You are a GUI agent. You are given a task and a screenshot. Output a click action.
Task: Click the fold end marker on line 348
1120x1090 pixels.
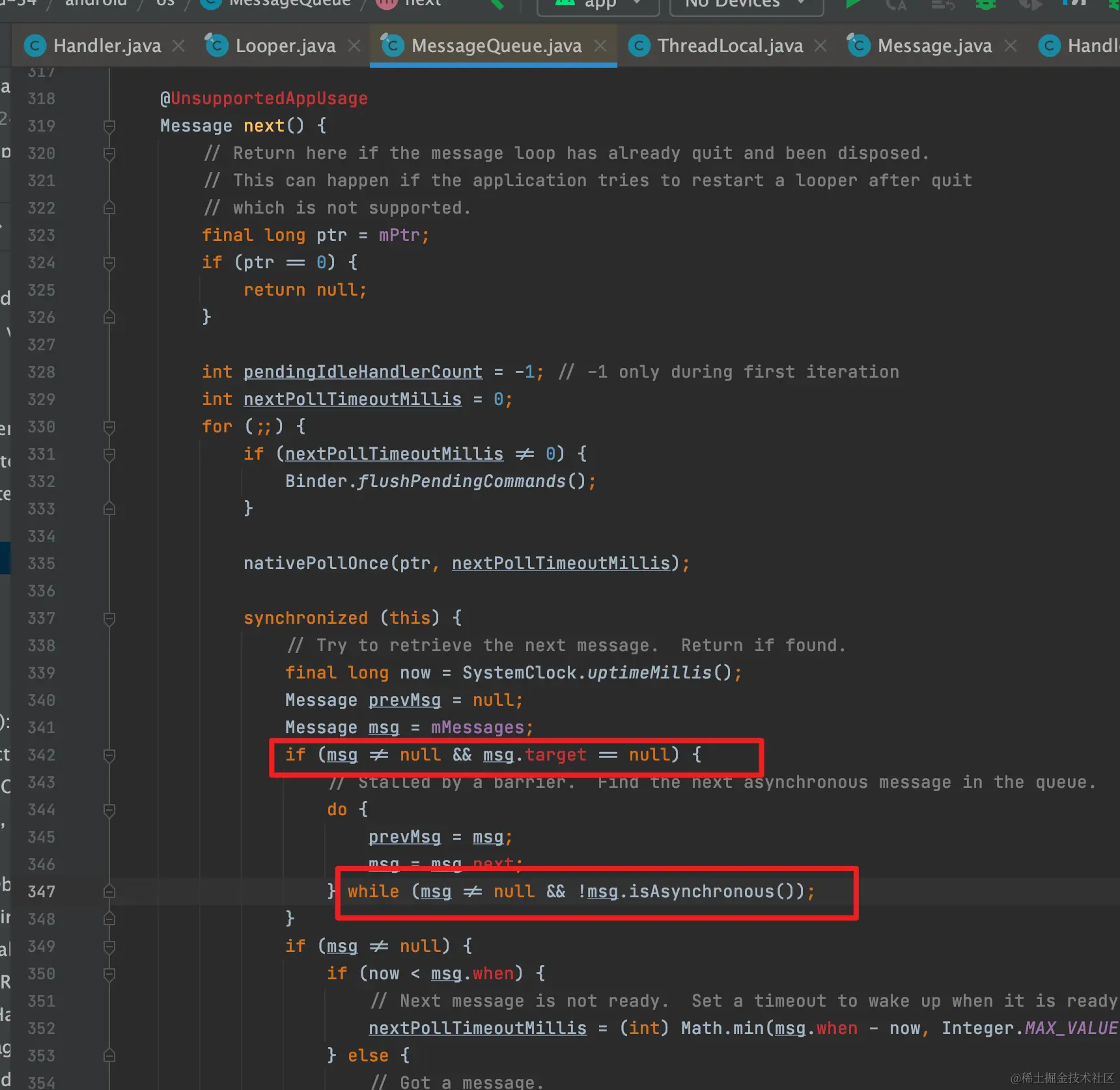click(x=109, y=919)
